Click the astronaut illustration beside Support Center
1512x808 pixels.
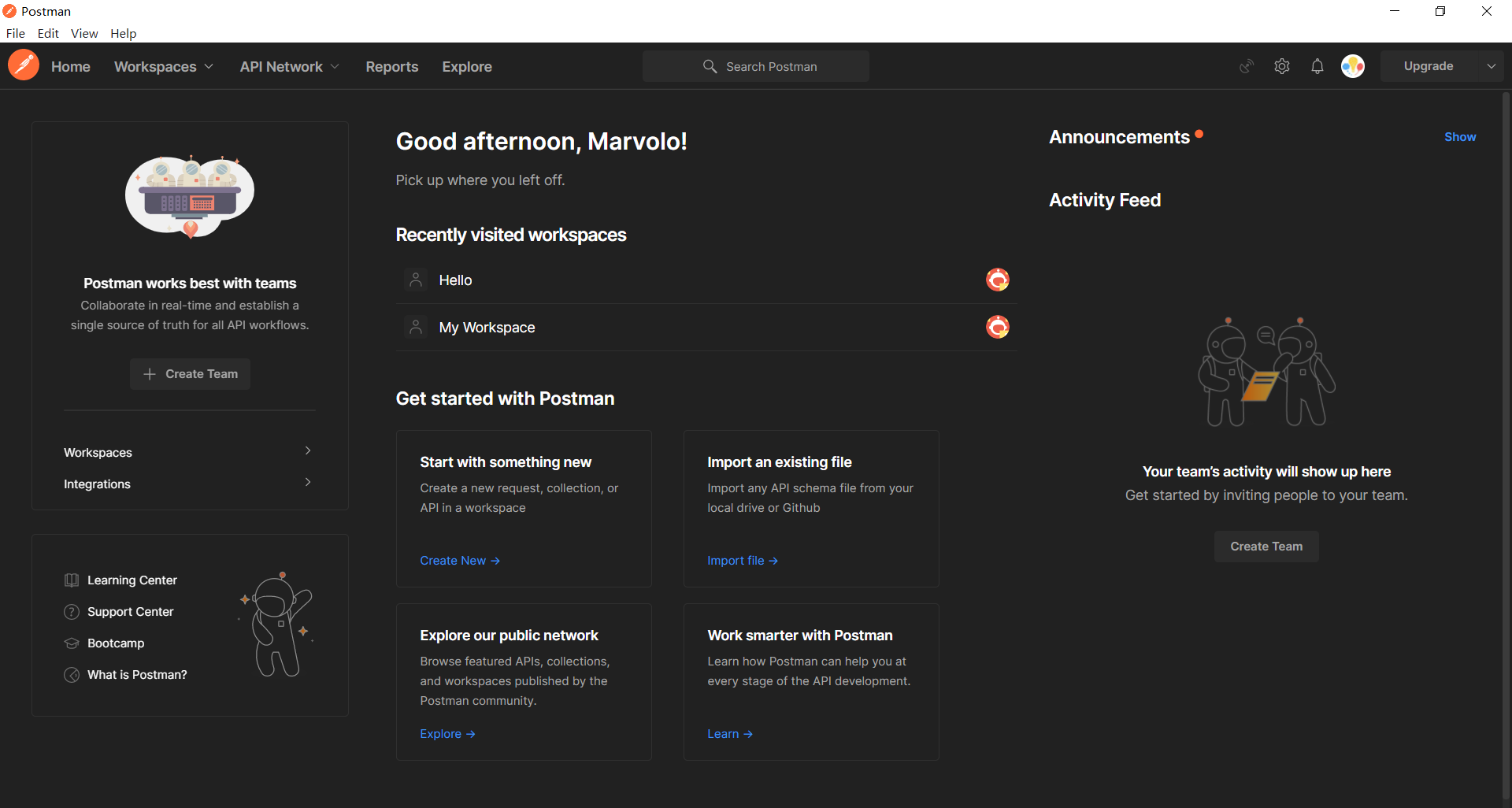pos(276,624)
